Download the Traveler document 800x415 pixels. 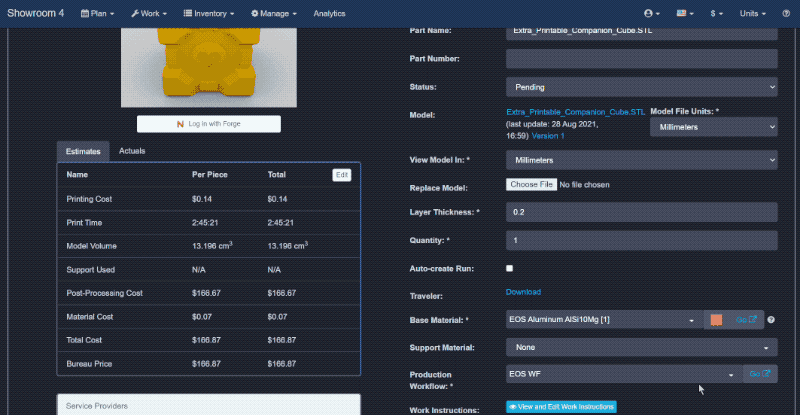coord(523,292)
